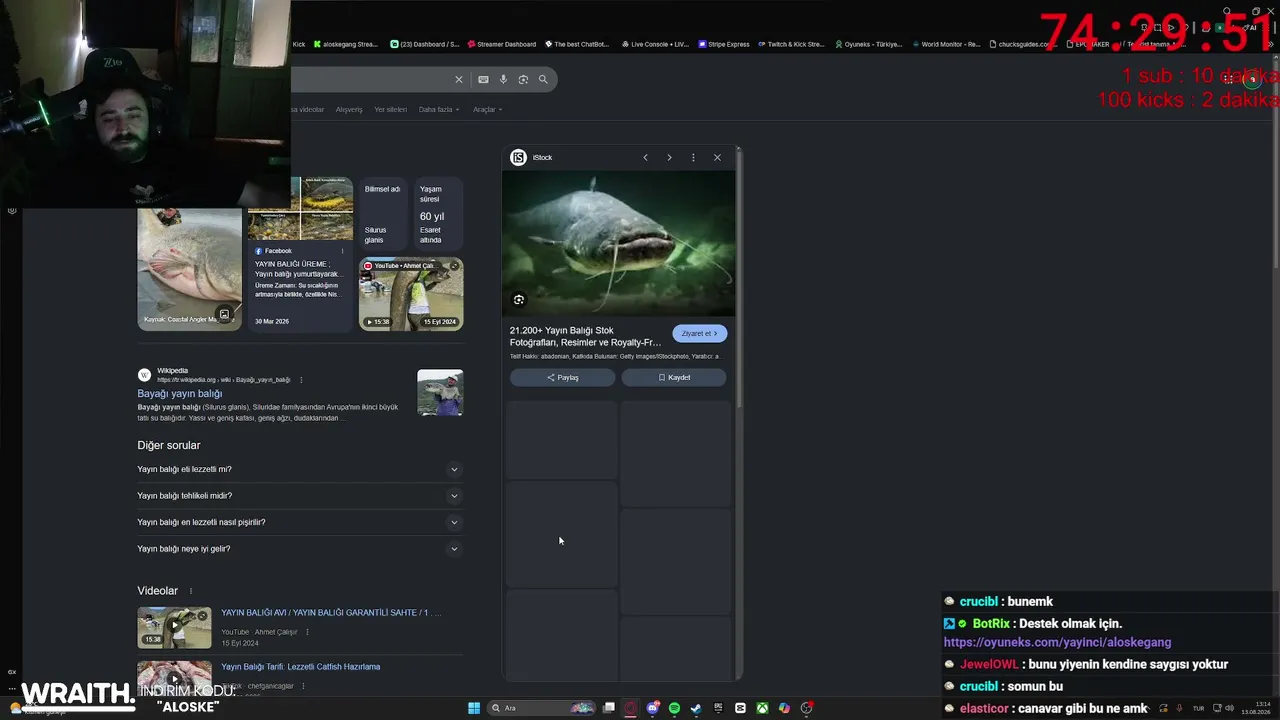Clear the Google search box text
1280x720 pixels.
459,79
